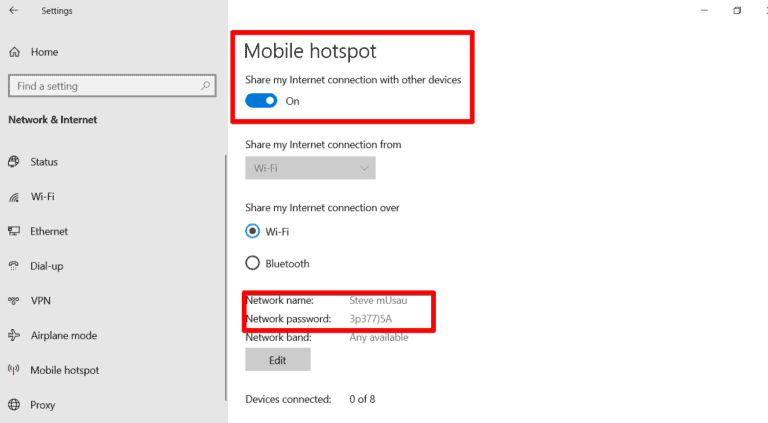Viewport: 768px width, 423px height.
Task: Open Ethernet settings page
Action: point(49,231)
